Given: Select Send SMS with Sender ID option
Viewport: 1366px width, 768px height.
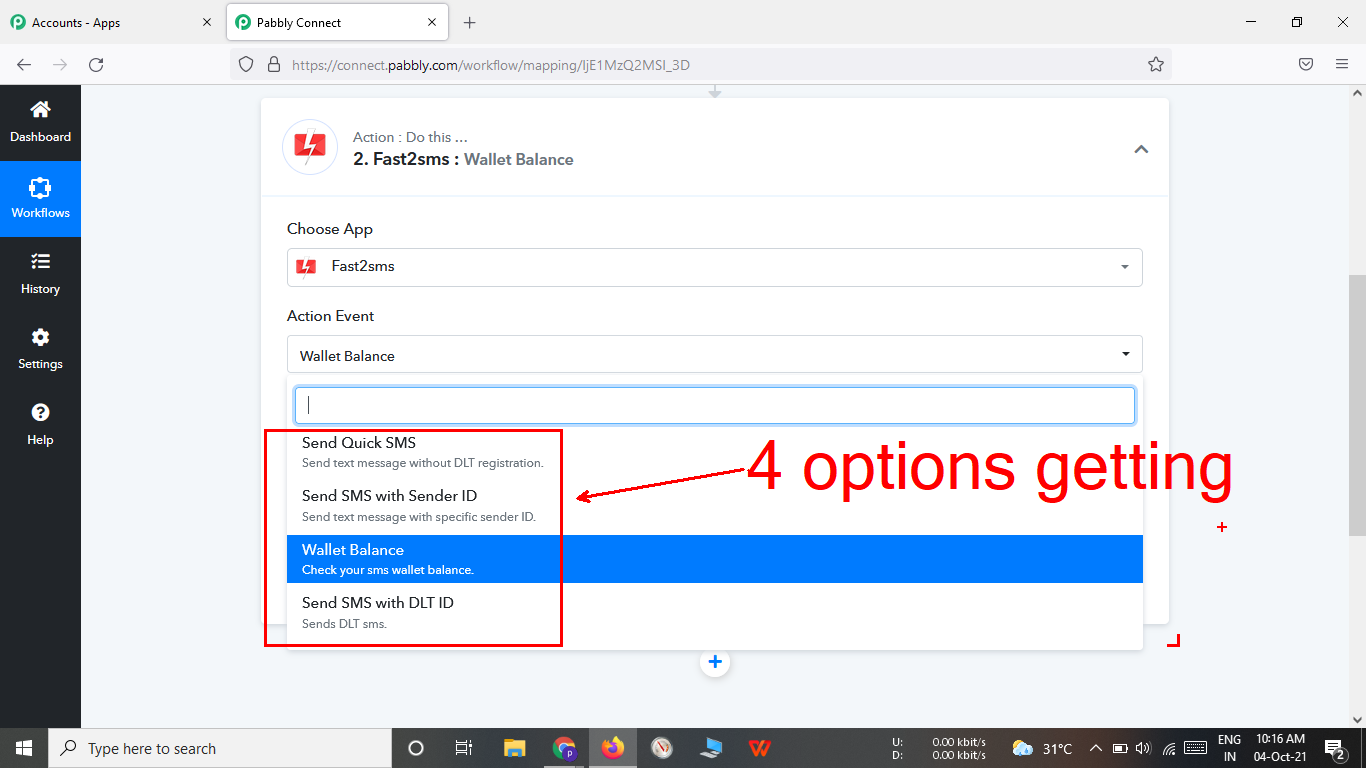Looking at the screenshot, I should tap(714, 505).
